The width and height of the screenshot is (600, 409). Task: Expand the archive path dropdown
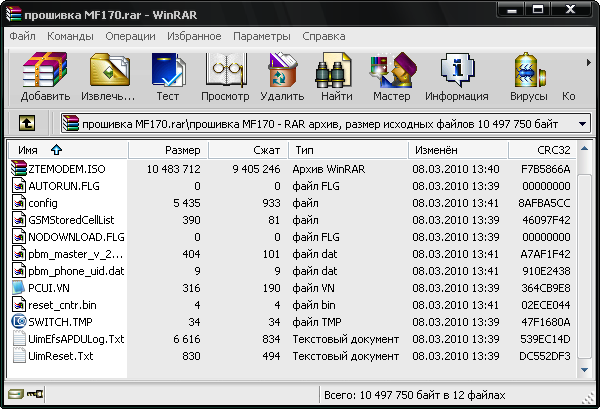point(583,123)
